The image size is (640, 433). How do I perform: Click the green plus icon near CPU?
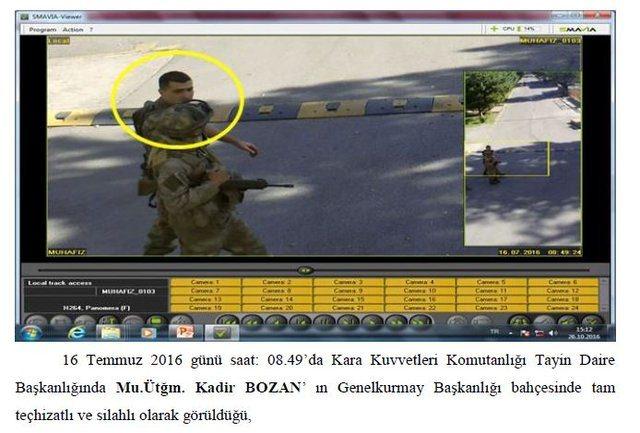(493, 30)
